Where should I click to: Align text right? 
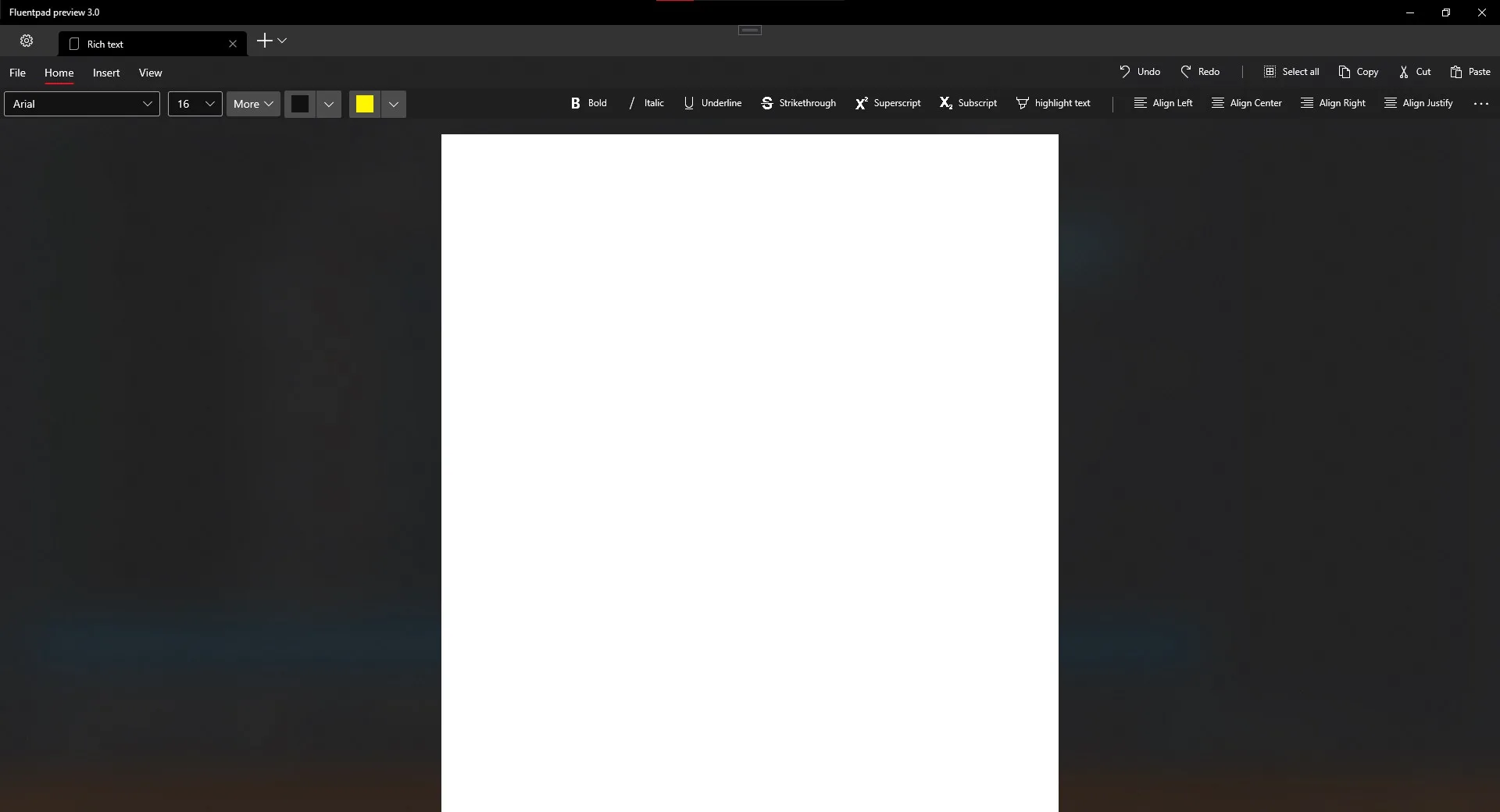click(1334, 103)
